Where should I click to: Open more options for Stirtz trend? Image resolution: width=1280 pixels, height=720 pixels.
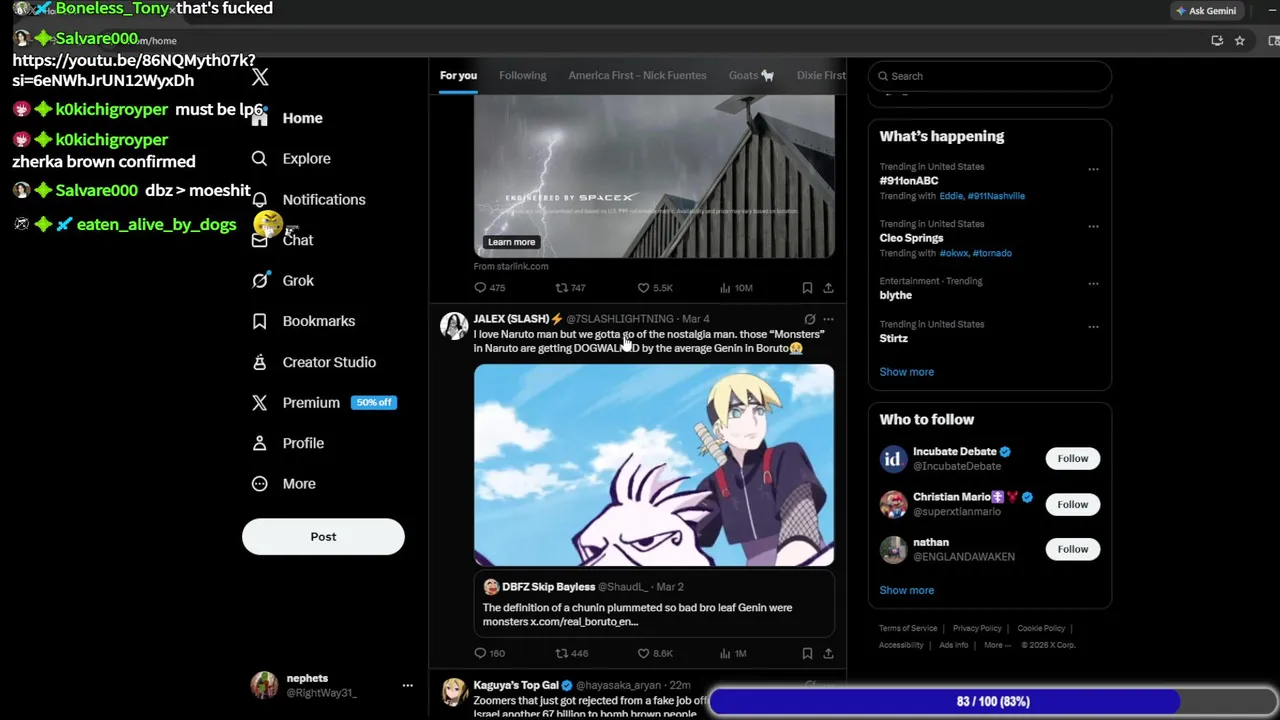point(1093,326)
